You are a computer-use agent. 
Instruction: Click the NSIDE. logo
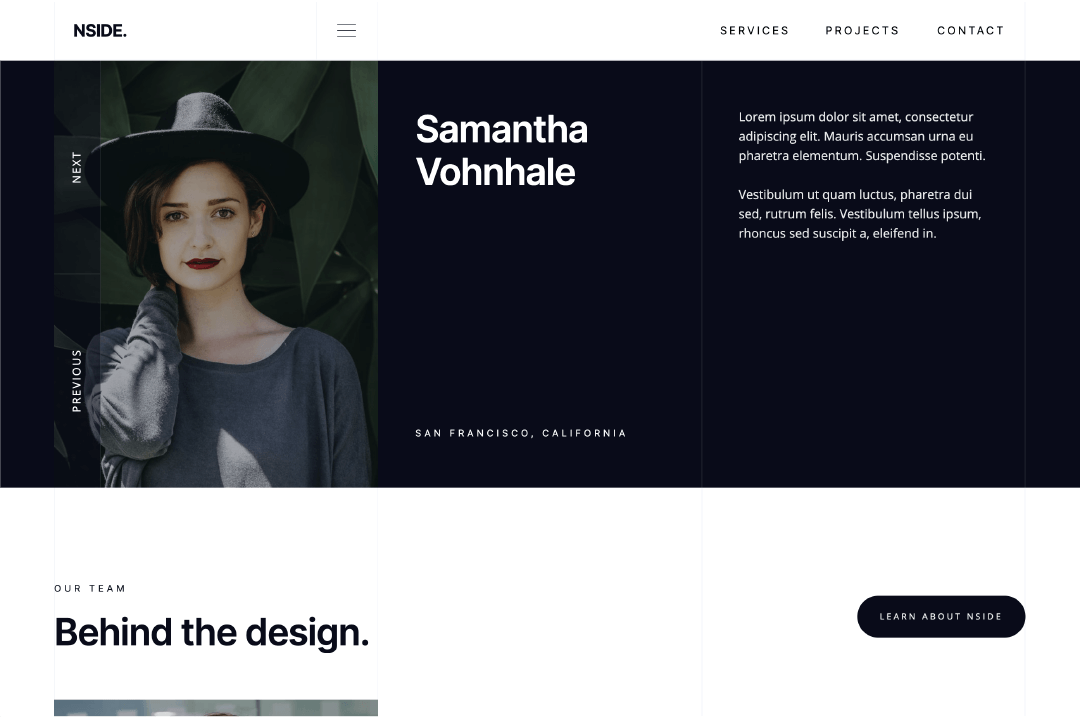(x=100, y=30)
